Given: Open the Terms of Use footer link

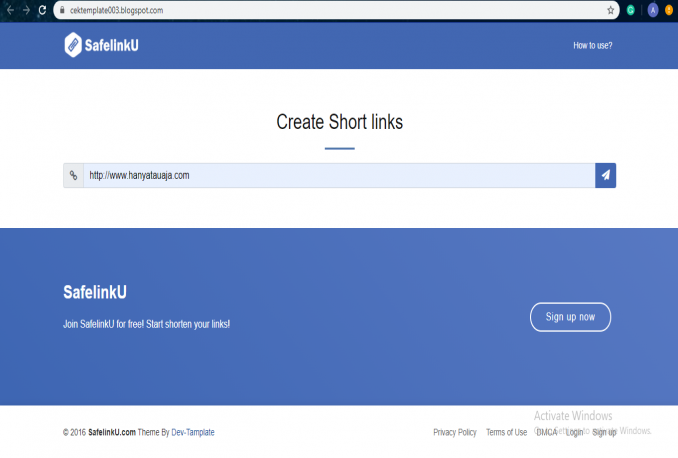Looking at the screenshot, I should coord(506,432).
